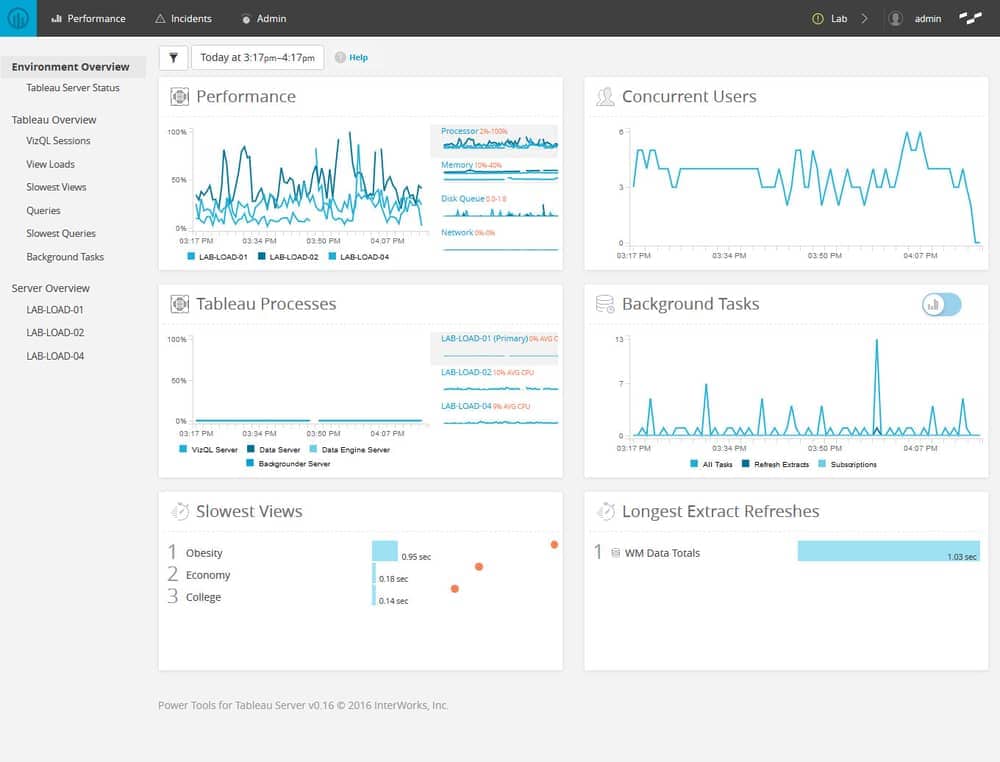This screenshot has width=1000, height=762.
Task: Click the WM Data Totals extract icon
Action: [615, 553]
